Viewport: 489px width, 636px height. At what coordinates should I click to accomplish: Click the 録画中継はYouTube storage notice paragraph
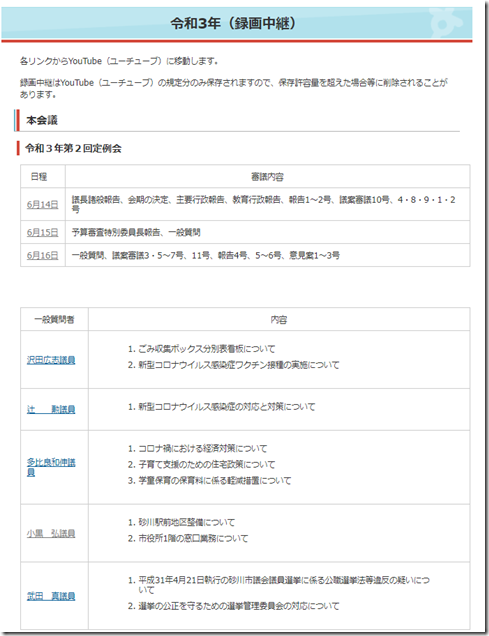point(234,88)
